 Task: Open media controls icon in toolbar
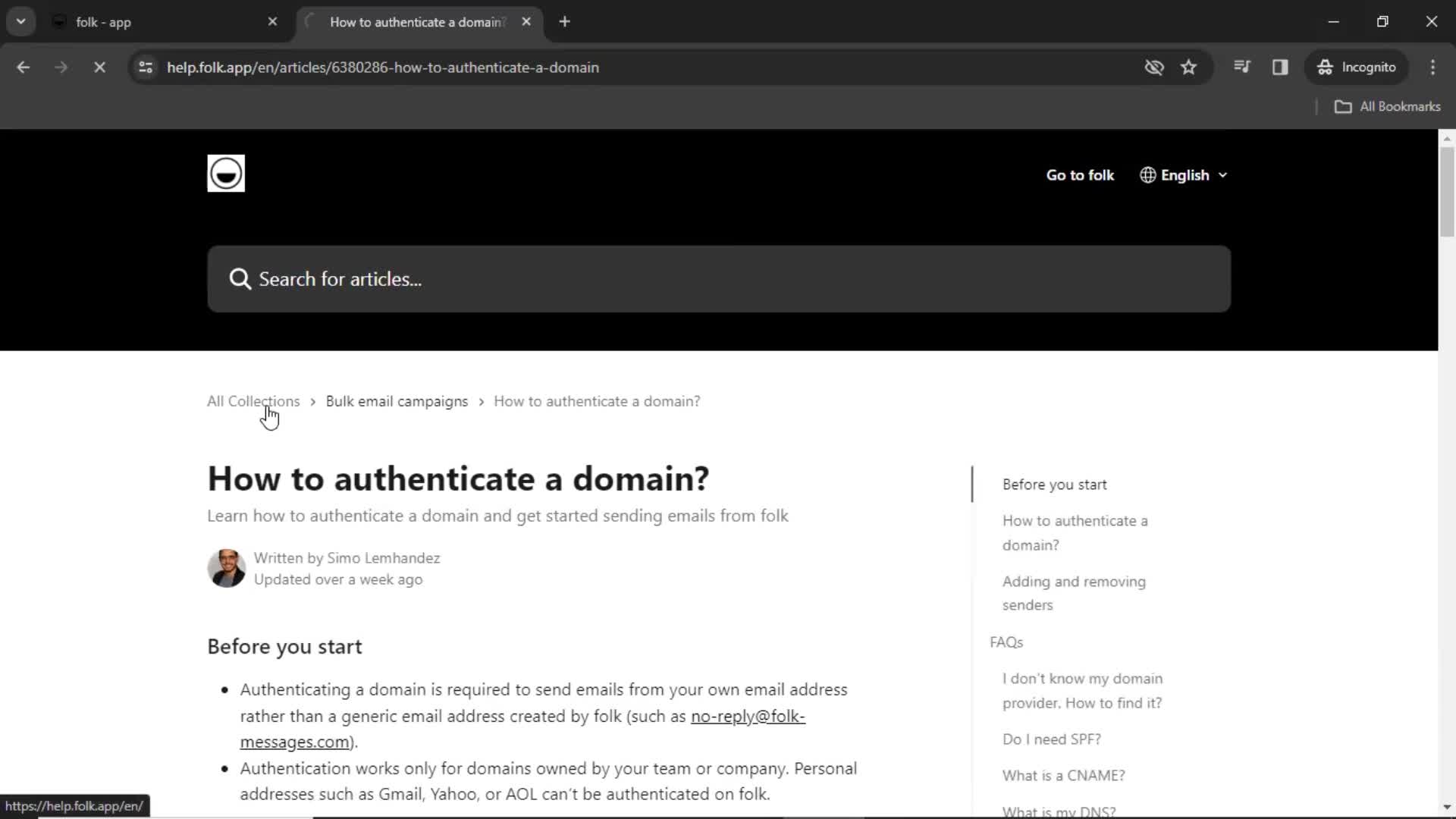click(x=1241, y=67)
